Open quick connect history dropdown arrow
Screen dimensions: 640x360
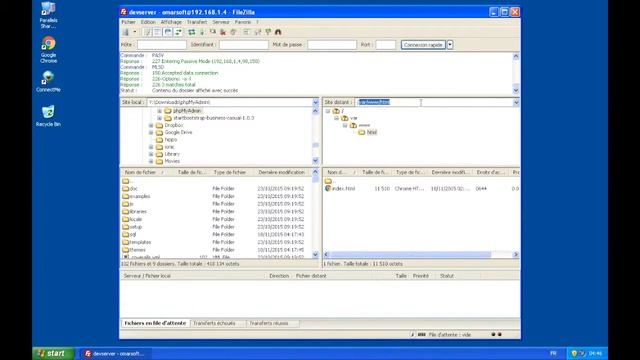[x=450, y=45]
